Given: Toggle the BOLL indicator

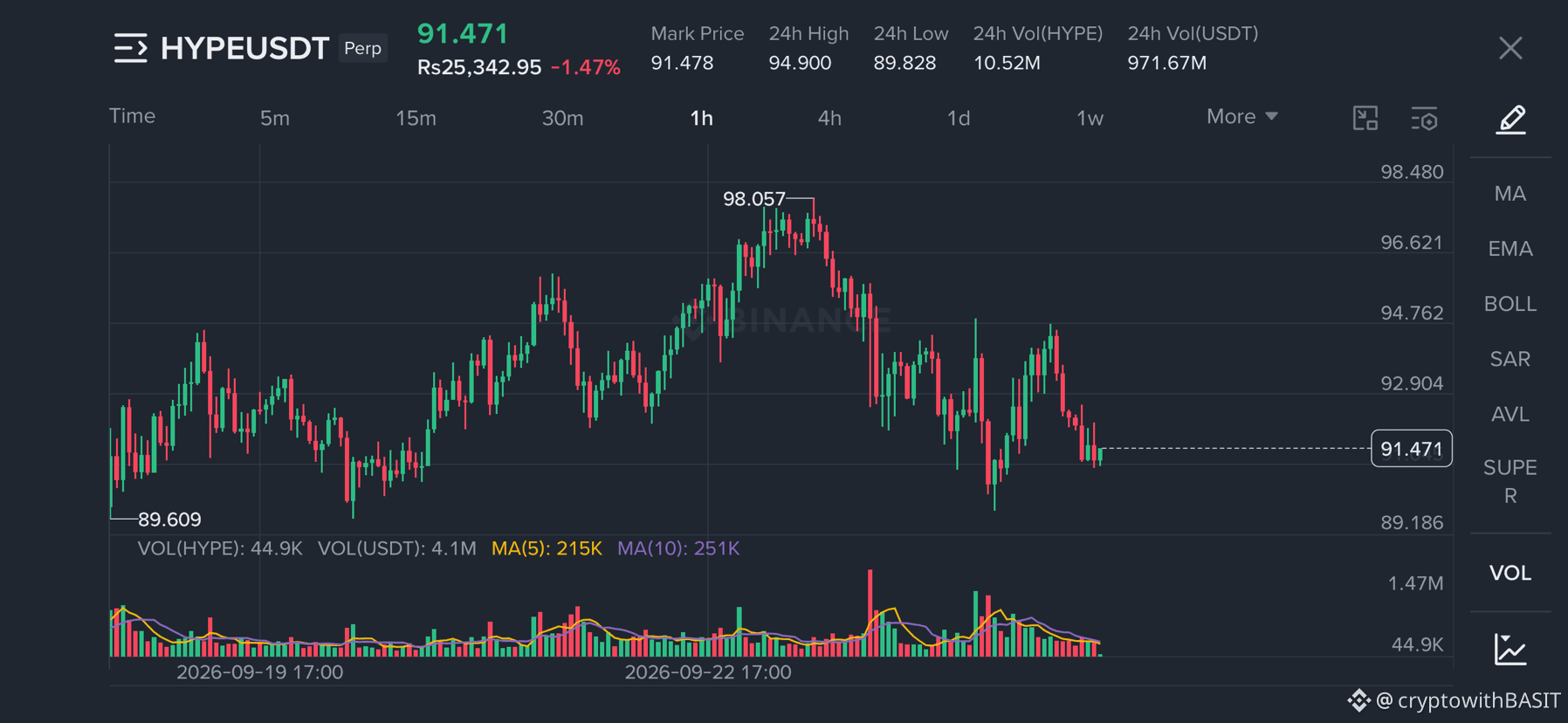Looking at the screenshot, I should click(x=1510, y=304).
